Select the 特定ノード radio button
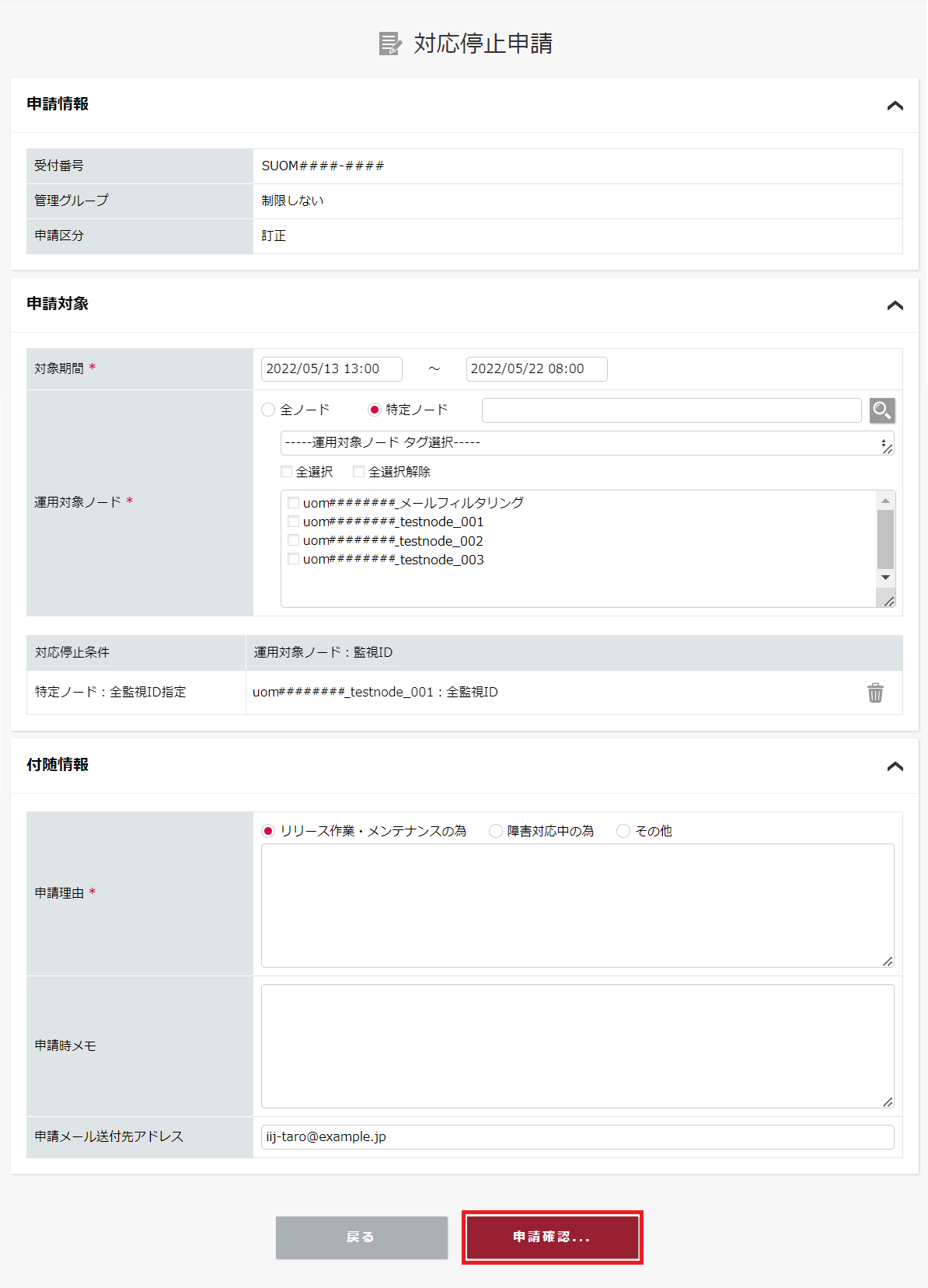 375,410
